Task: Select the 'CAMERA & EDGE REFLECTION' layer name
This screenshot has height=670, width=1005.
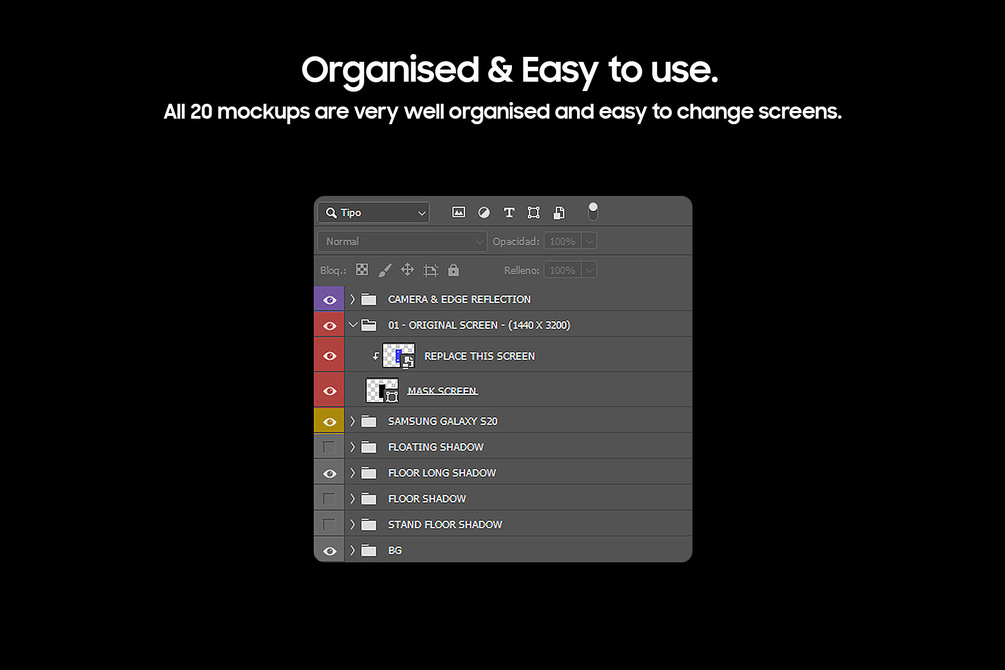Action: tap(459, 299)
